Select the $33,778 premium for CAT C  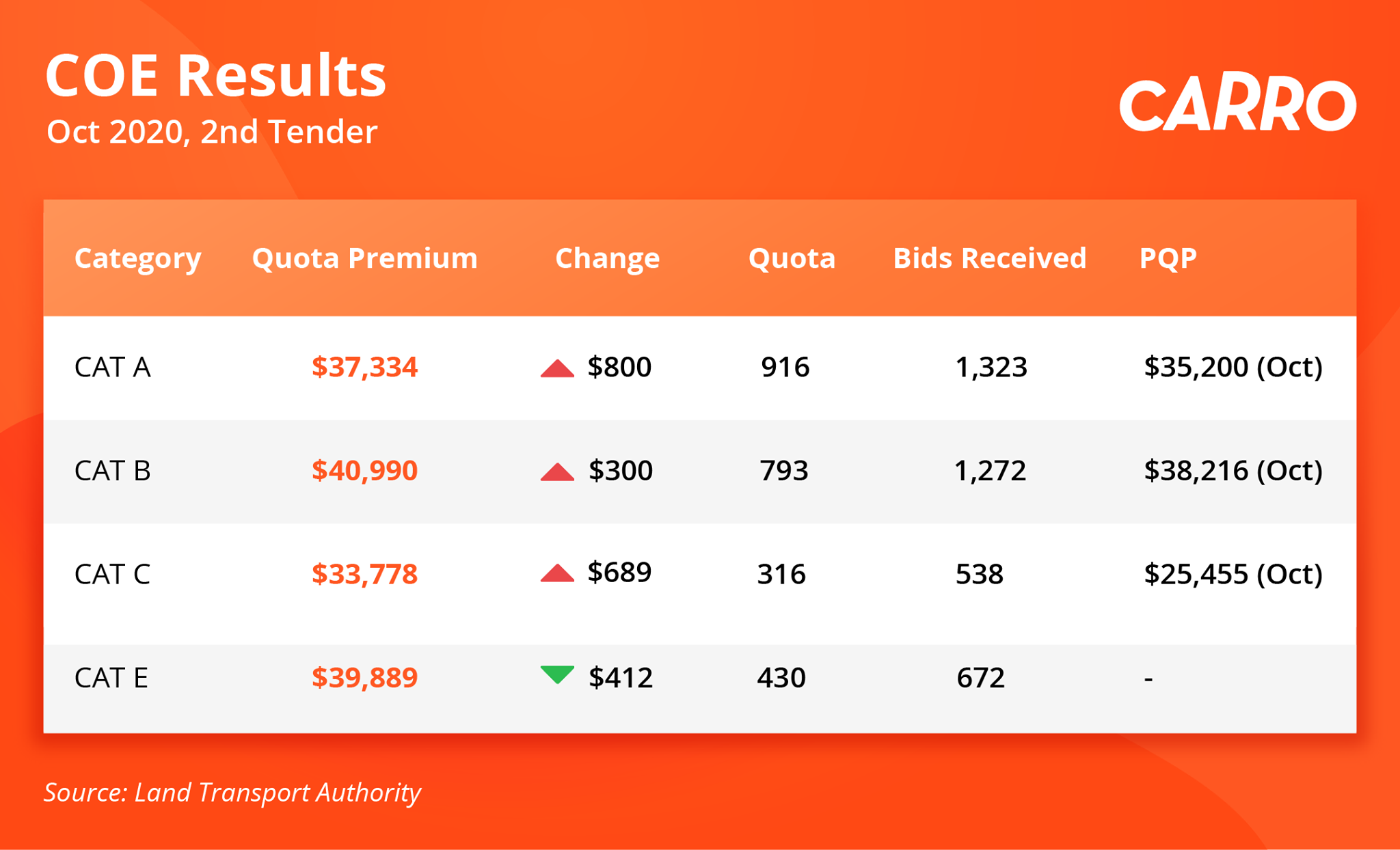(x=364, y=574)
